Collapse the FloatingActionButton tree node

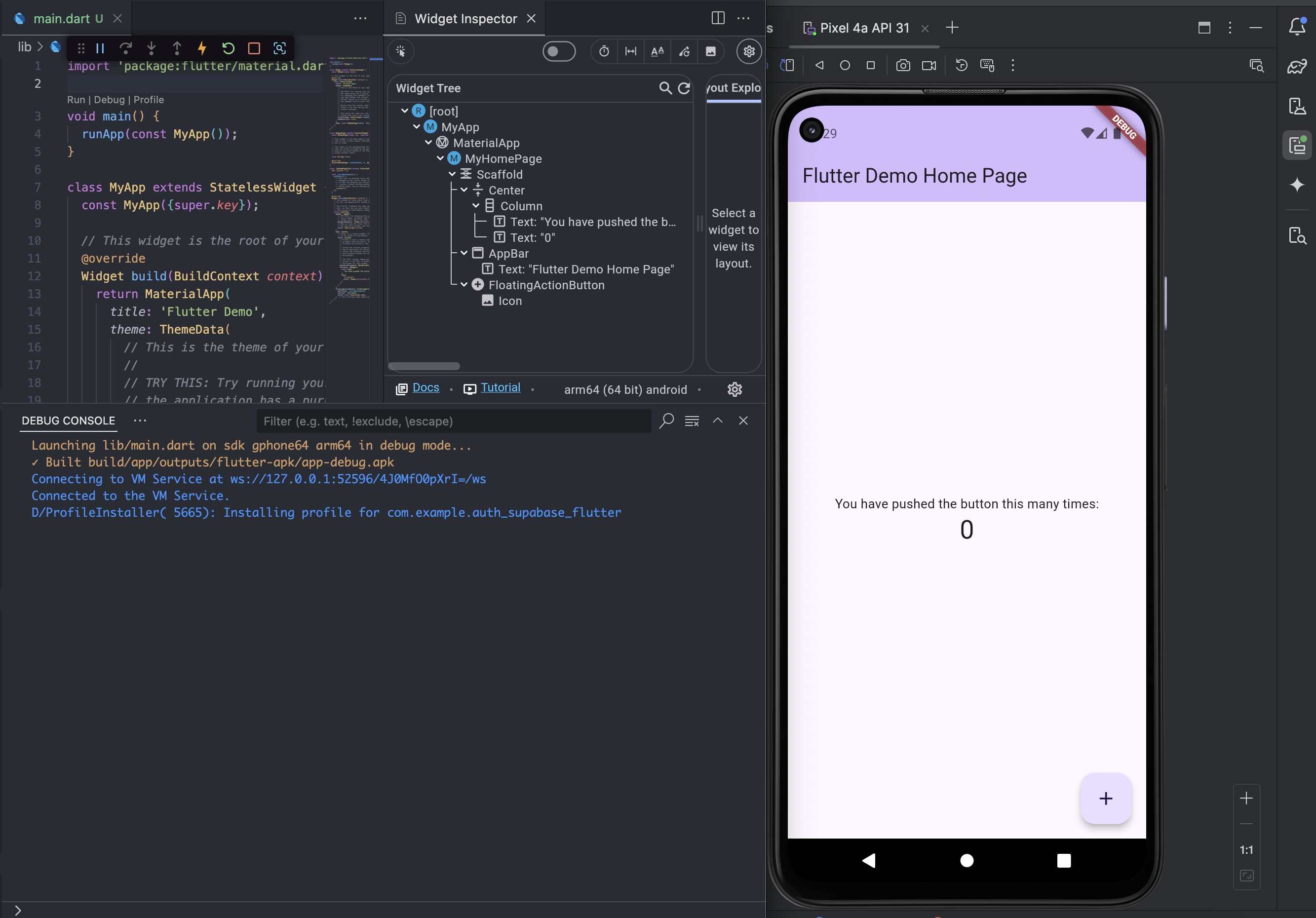click(464, 284)
